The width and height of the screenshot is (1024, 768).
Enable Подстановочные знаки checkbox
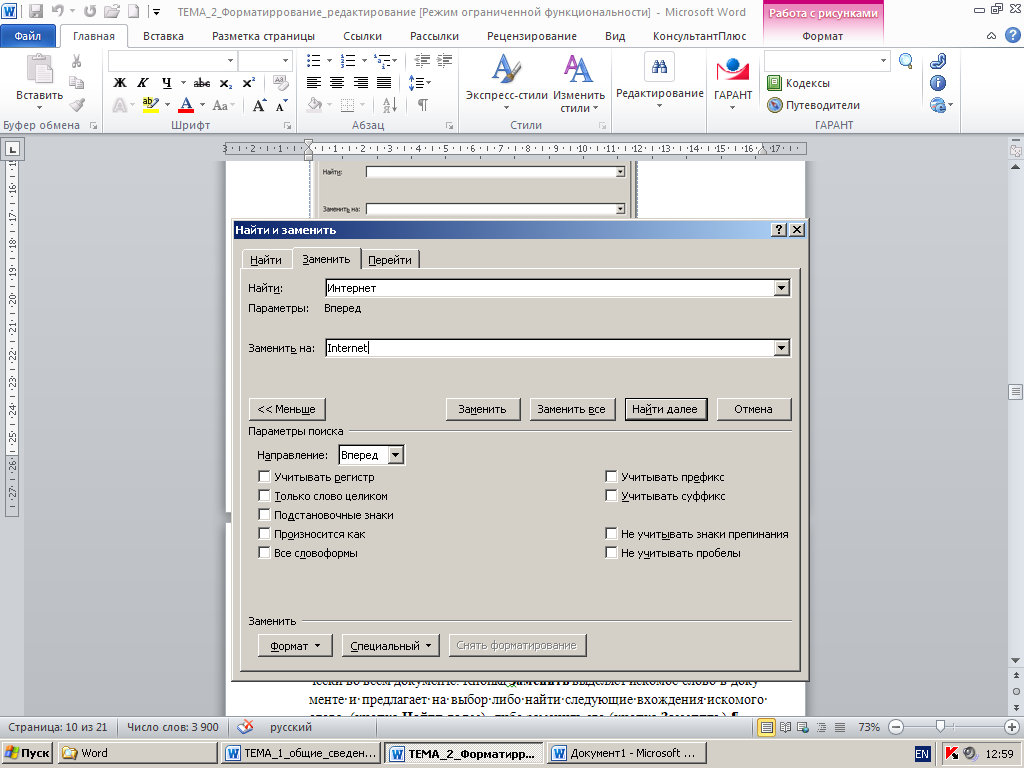click(x=264, y=515)
